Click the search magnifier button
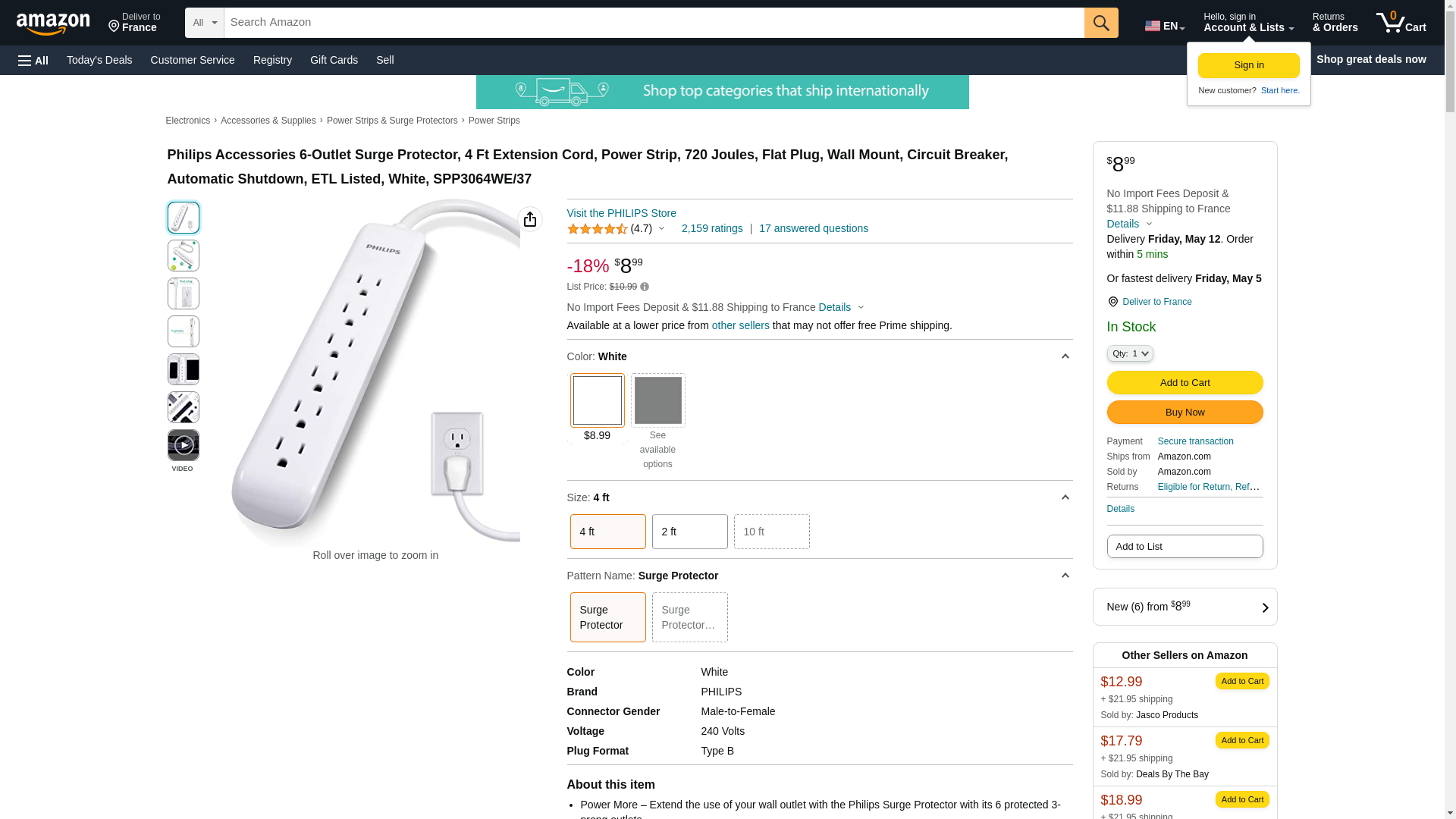 point(1100,23)
